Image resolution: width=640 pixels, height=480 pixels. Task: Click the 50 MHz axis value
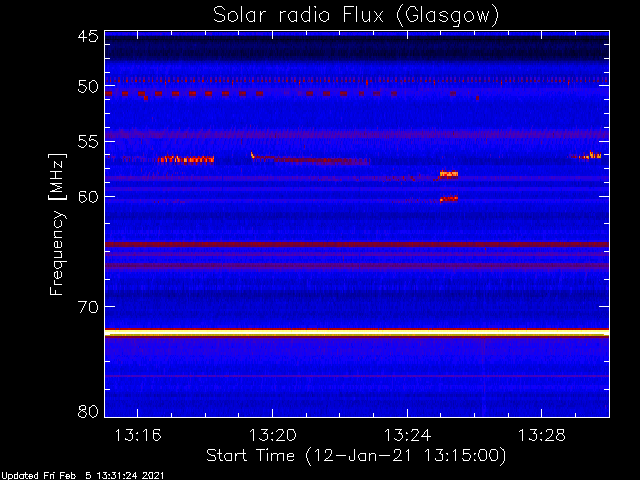[x=88, y=87]
